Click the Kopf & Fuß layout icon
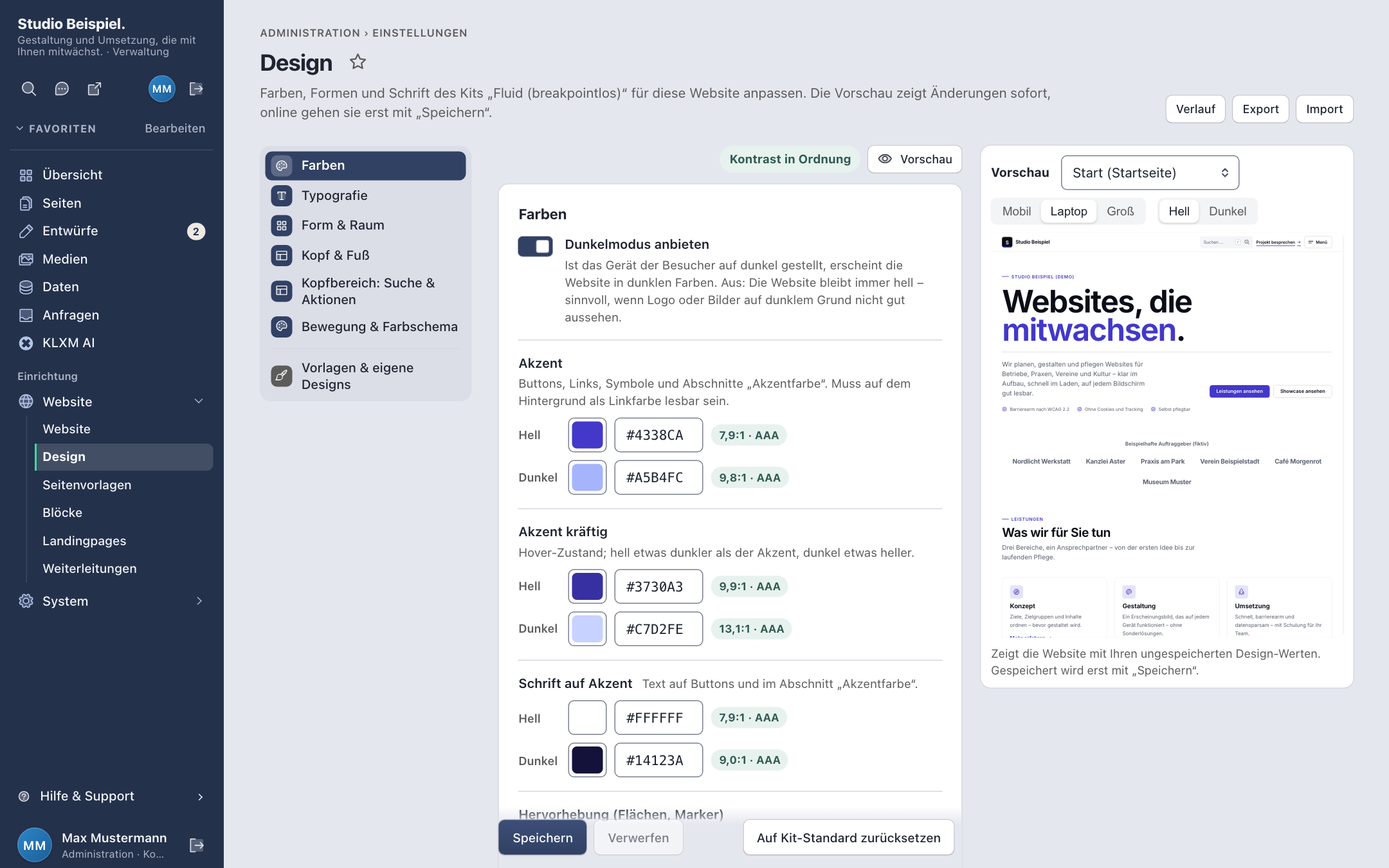 click(282, 255)
